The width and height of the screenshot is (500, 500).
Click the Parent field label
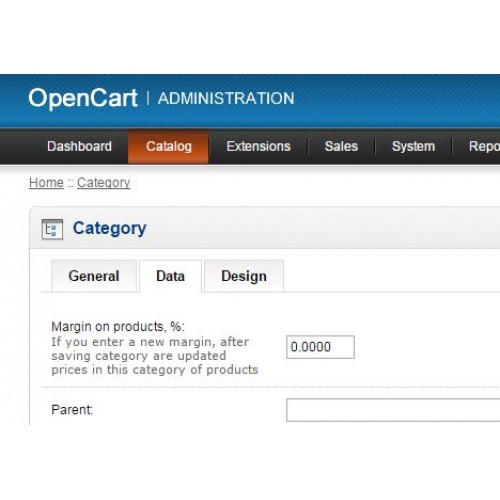[72, 410]
